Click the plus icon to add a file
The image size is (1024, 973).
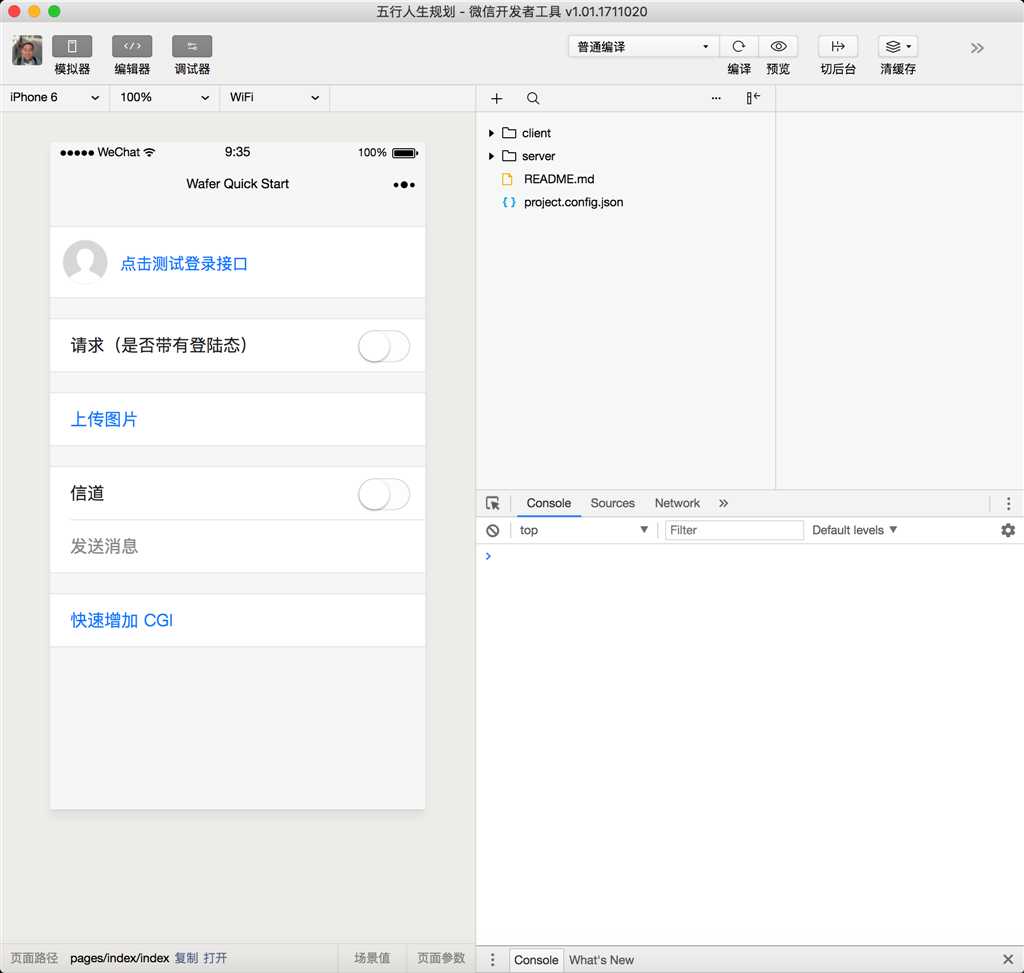coord(496,98)
